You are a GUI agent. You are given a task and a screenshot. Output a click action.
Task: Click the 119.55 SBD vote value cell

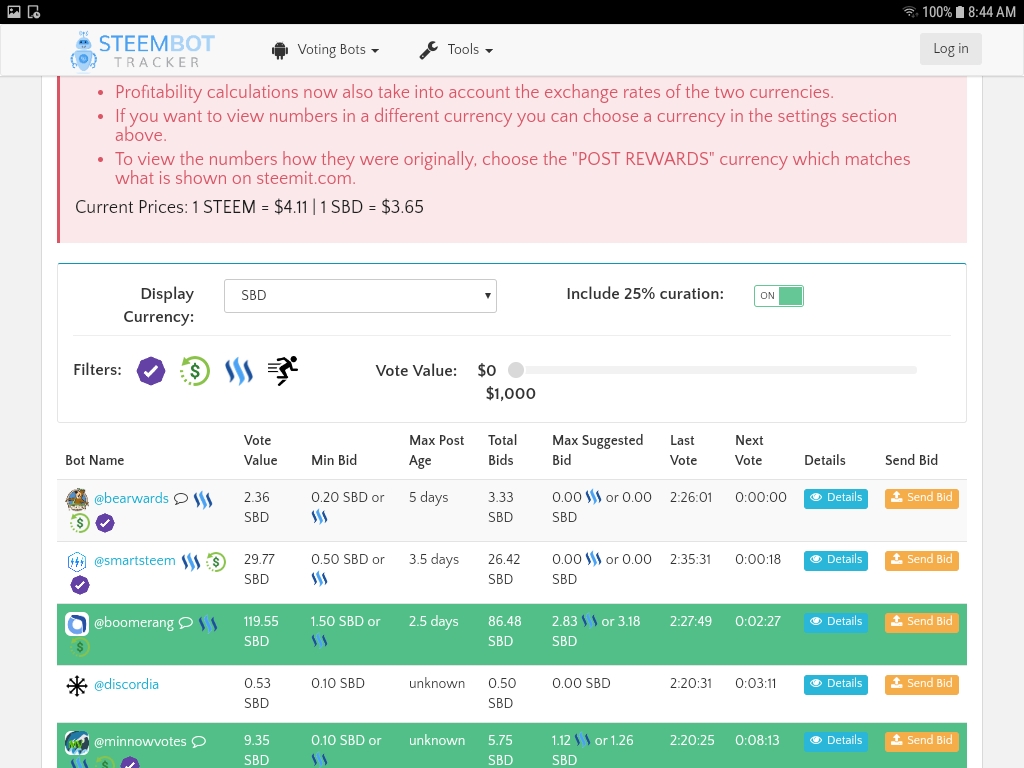pyautogui.click(x=261, y=631)
